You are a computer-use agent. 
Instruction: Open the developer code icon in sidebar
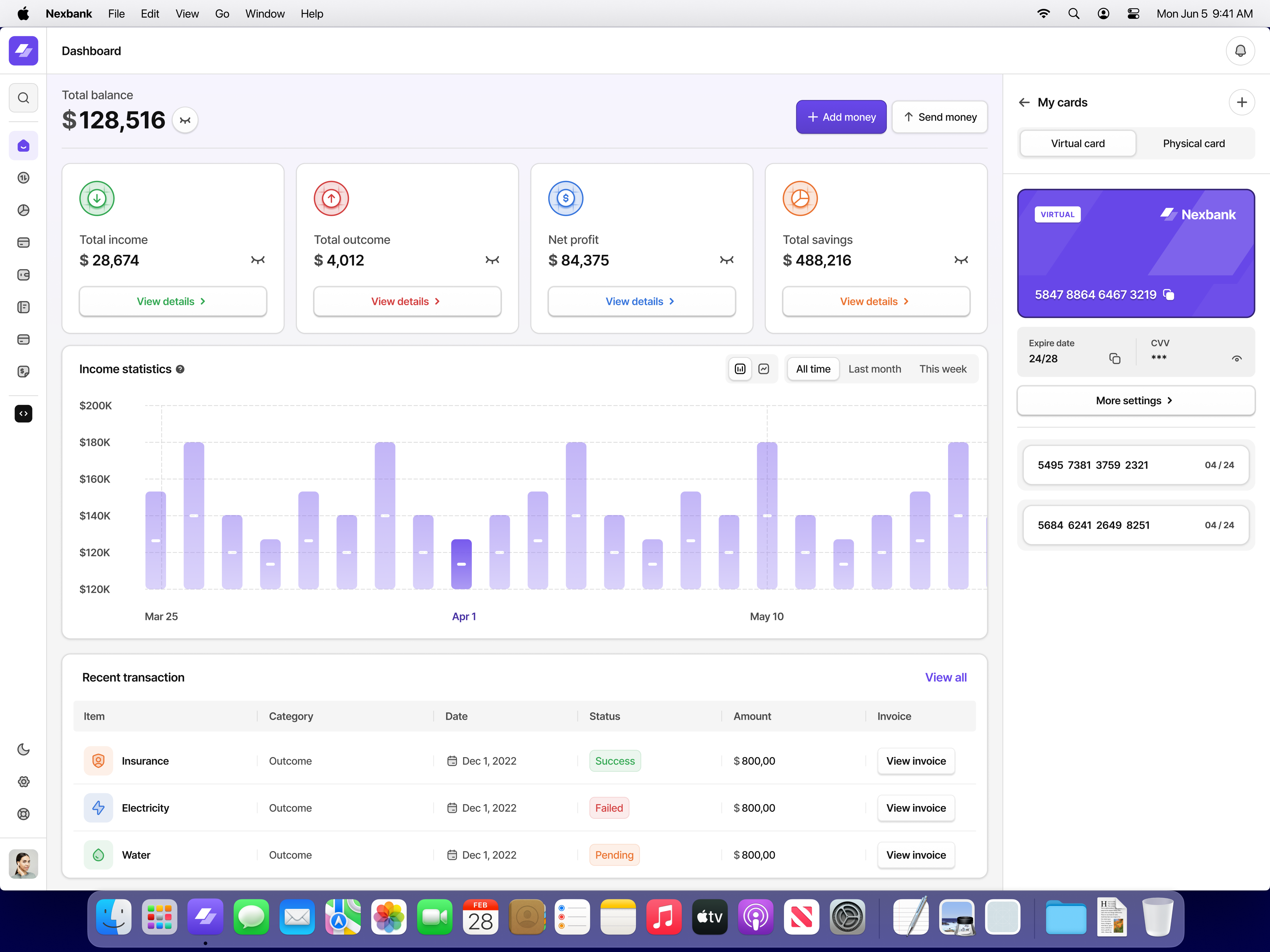[23, 414]
